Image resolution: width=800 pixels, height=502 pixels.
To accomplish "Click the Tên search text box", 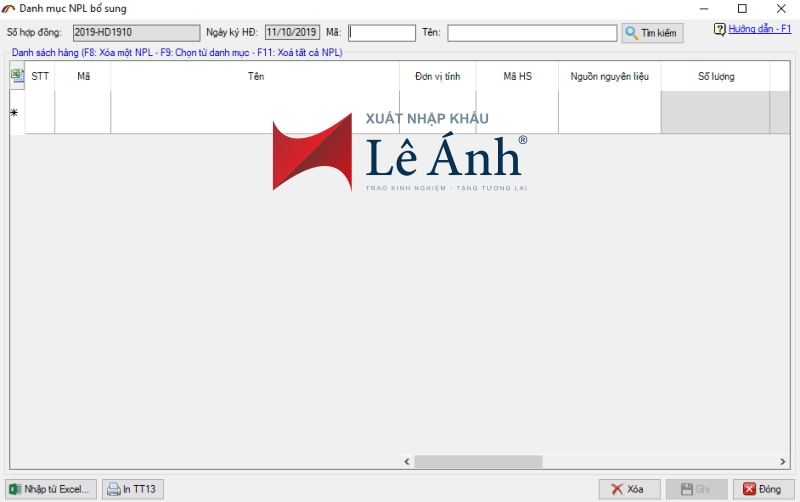I will (x=531, y=33).
